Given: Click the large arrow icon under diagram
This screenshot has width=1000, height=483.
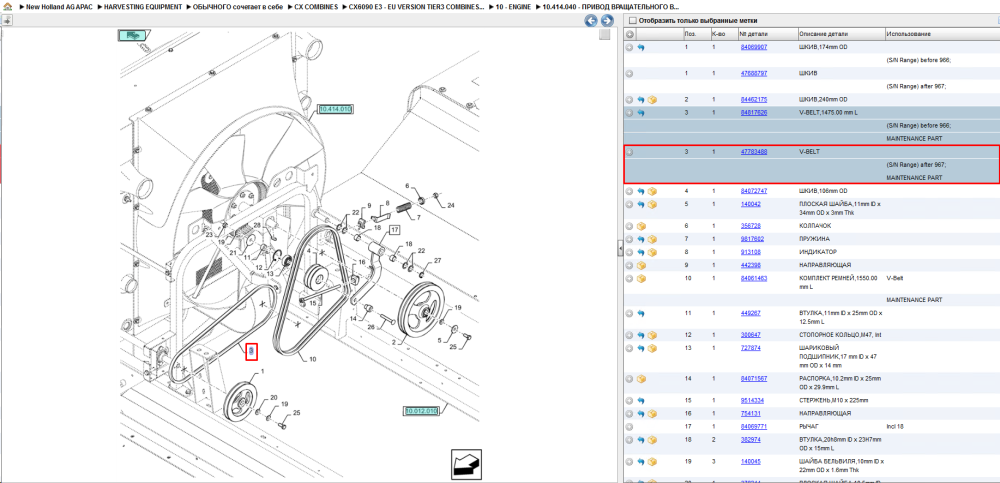Looking at the screenshot, I should click(x=466, y=464).
